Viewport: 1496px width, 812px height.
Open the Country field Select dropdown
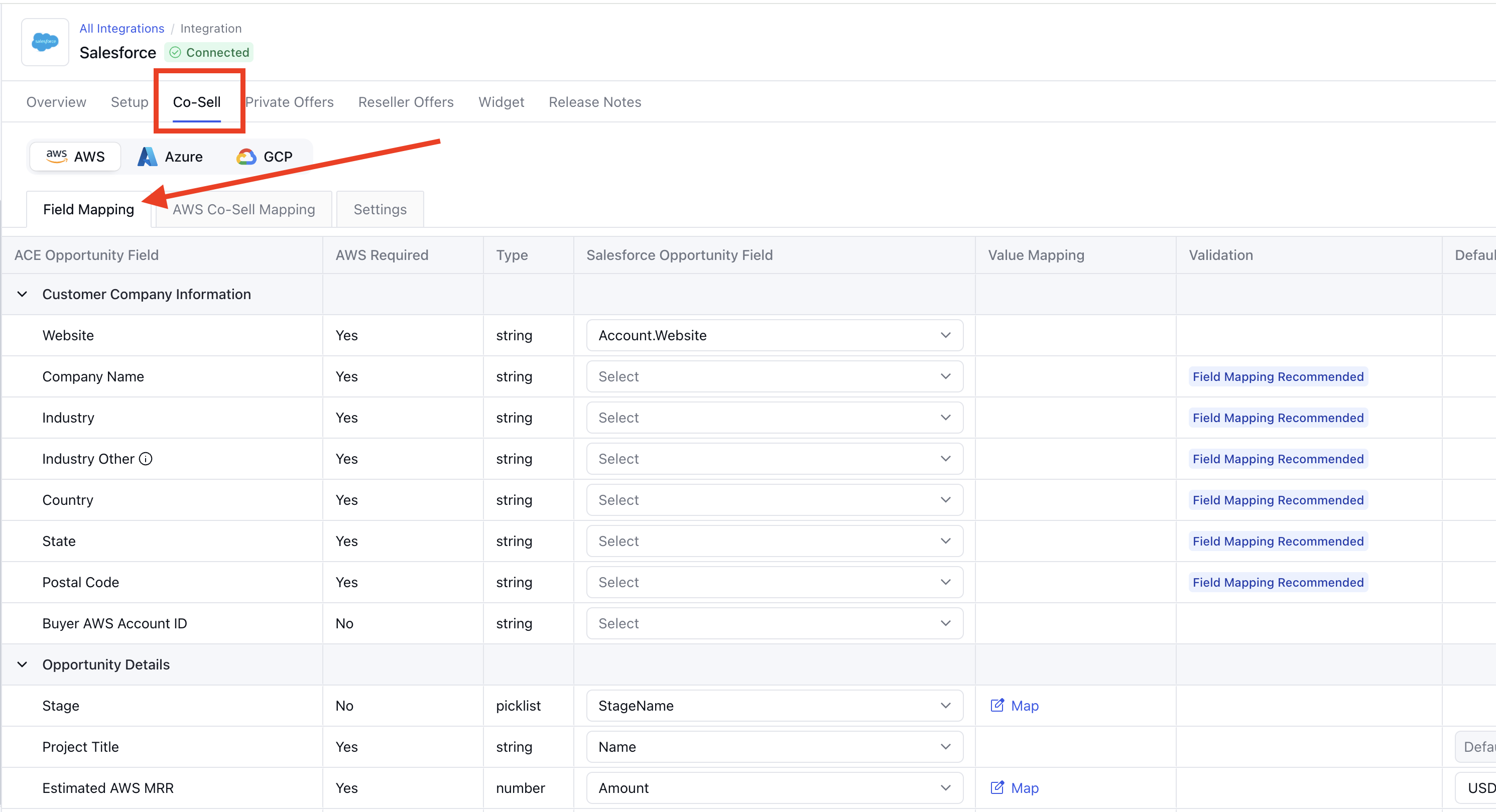[774, 500]
